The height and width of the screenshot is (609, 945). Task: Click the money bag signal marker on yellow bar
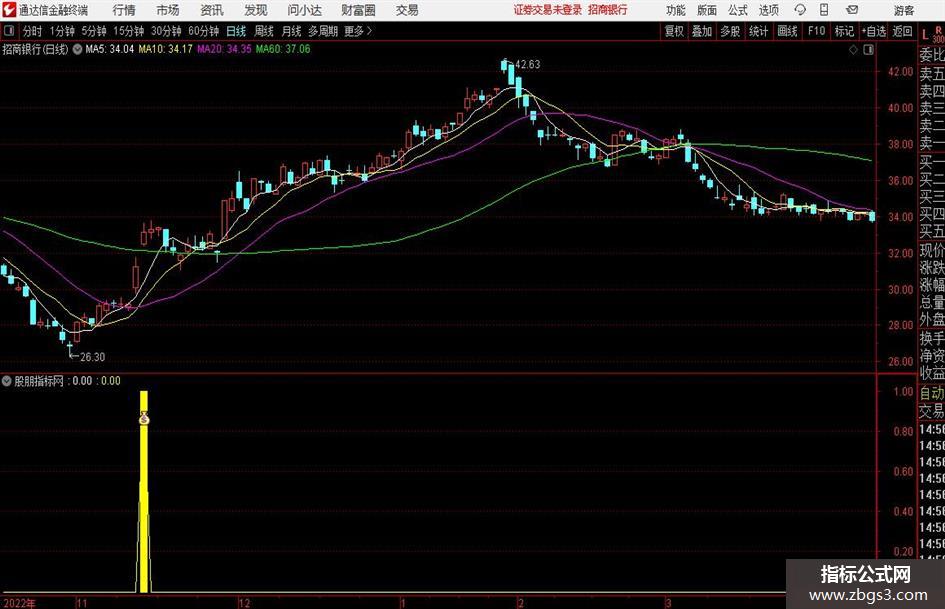click(144, 417)
